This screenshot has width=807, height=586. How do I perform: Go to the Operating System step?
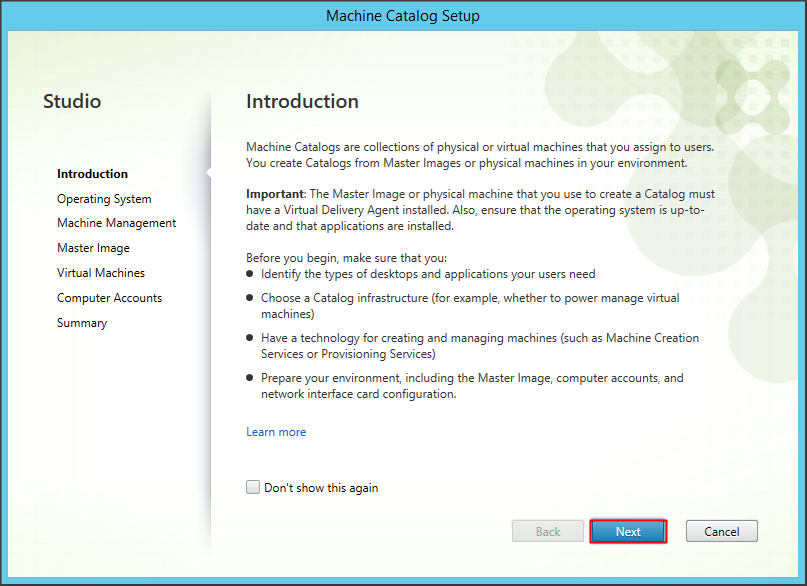(104, 199)
